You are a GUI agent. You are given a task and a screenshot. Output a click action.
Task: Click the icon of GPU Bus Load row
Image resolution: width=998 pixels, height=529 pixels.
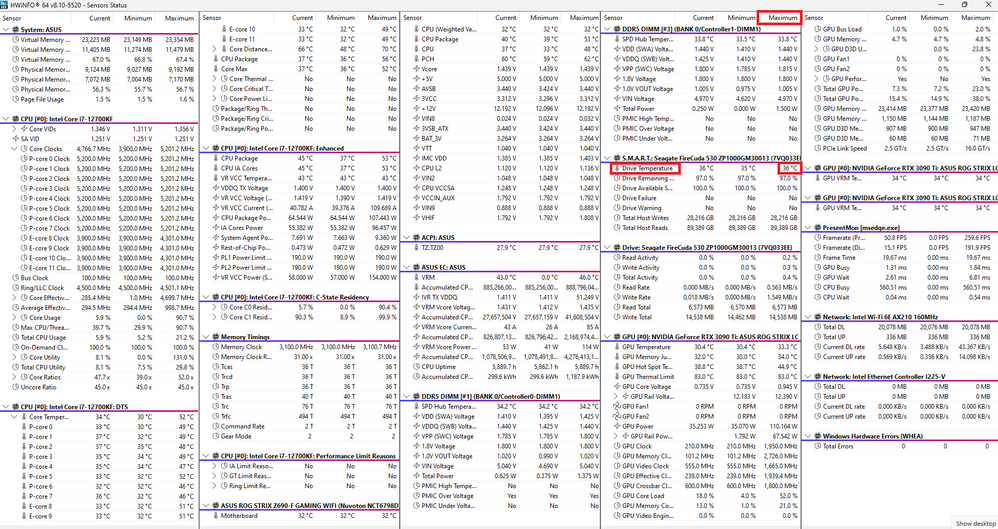[x=817, y=29]
